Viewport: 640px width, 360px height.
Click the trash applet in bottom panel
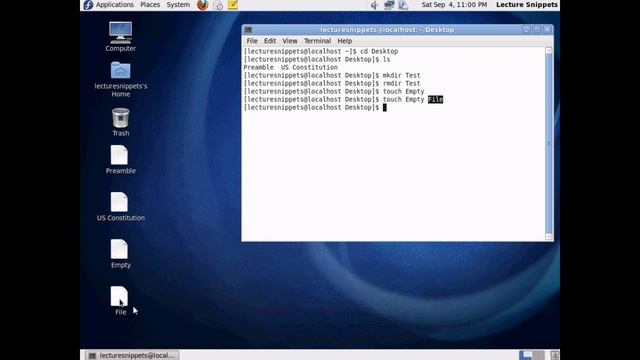[x=554, y=355]
